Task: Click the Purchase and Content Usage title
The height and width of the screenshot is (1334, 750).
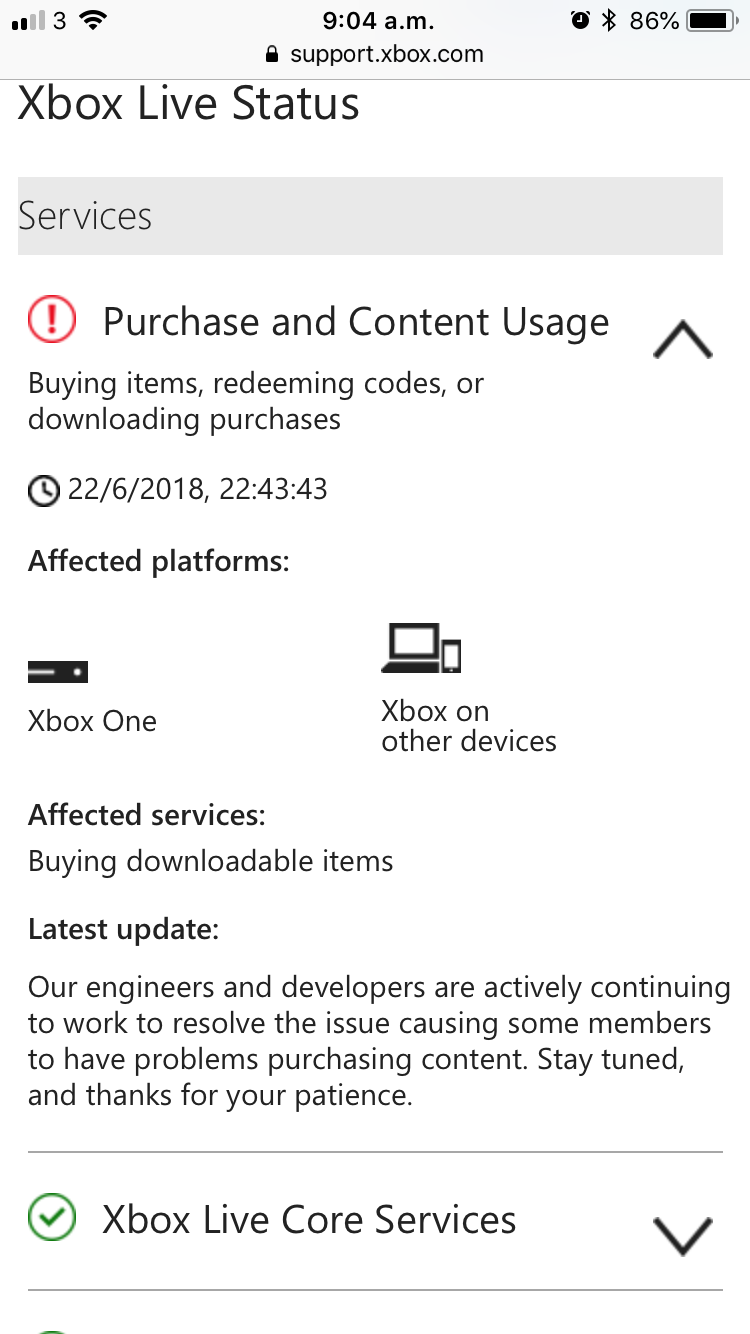Action: pos(356,323)
